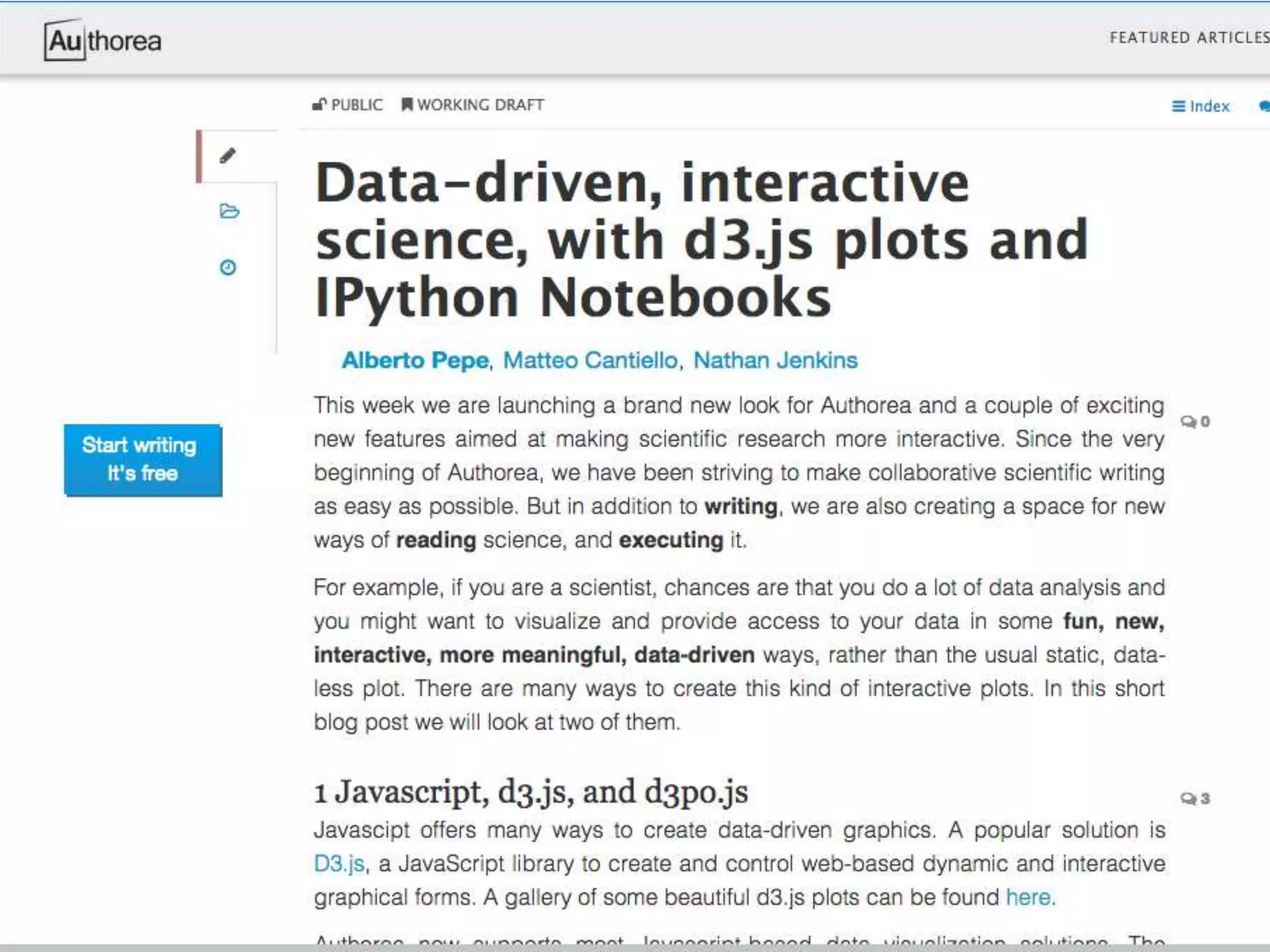Open author Nathan Jenkins' profile link
The image size is (1270, 952).
coord(775,360)
